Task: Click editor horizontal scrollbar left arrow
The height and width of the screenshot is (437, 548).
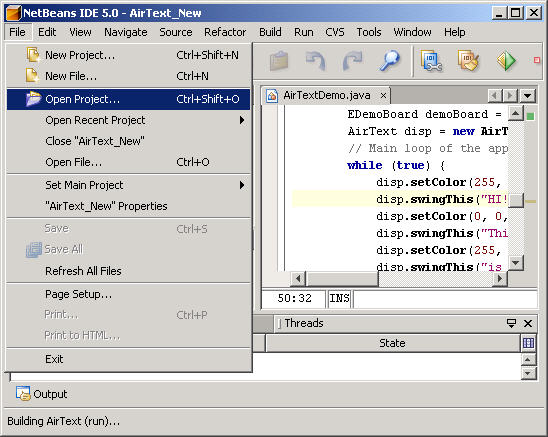Action: click(x=298, y=279)
